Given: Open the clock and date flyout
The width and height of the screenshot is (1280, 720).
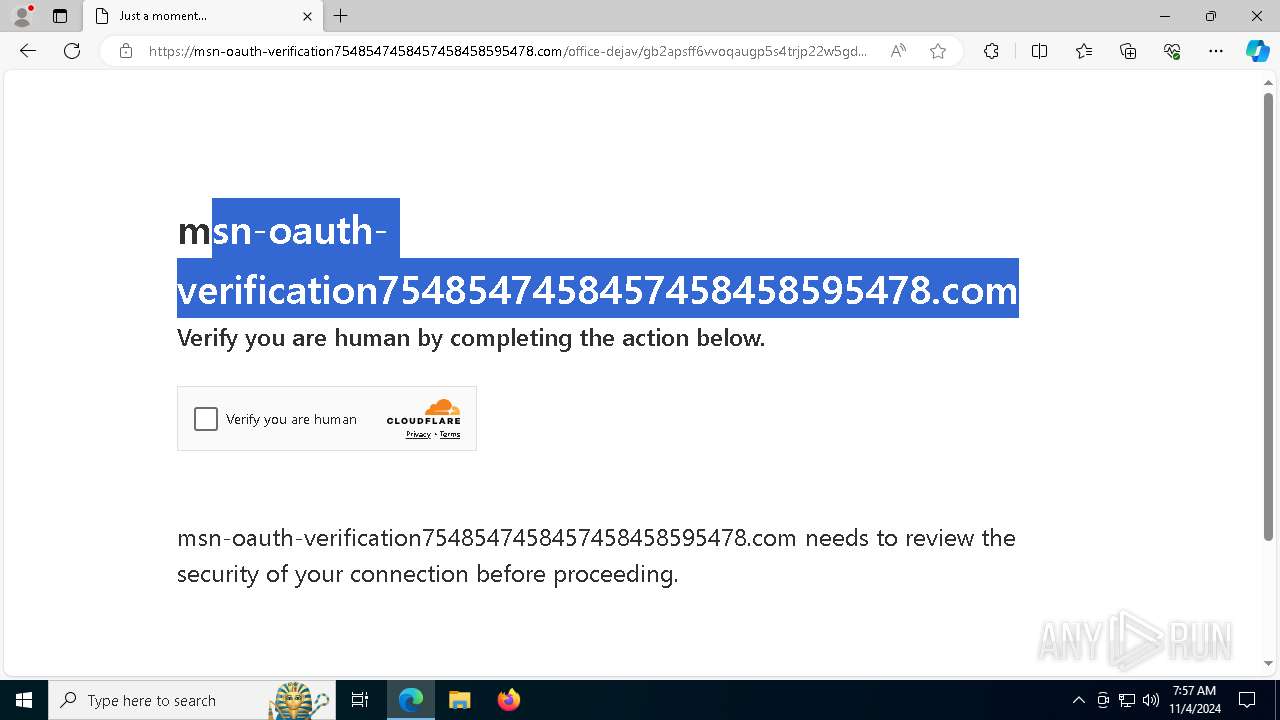Looking at the screenshot, I should [x=1195, y=700].
